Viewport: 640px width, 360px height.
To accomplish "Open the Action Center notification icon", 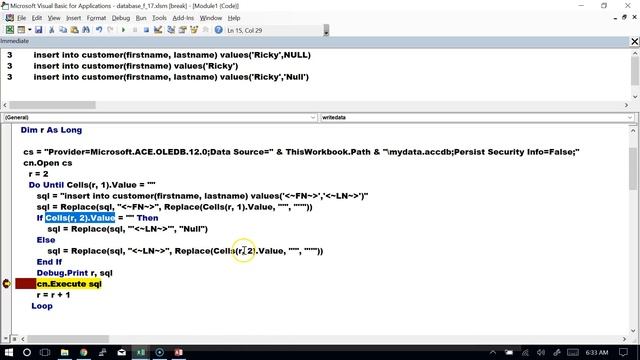I will [x=623, y=352].
